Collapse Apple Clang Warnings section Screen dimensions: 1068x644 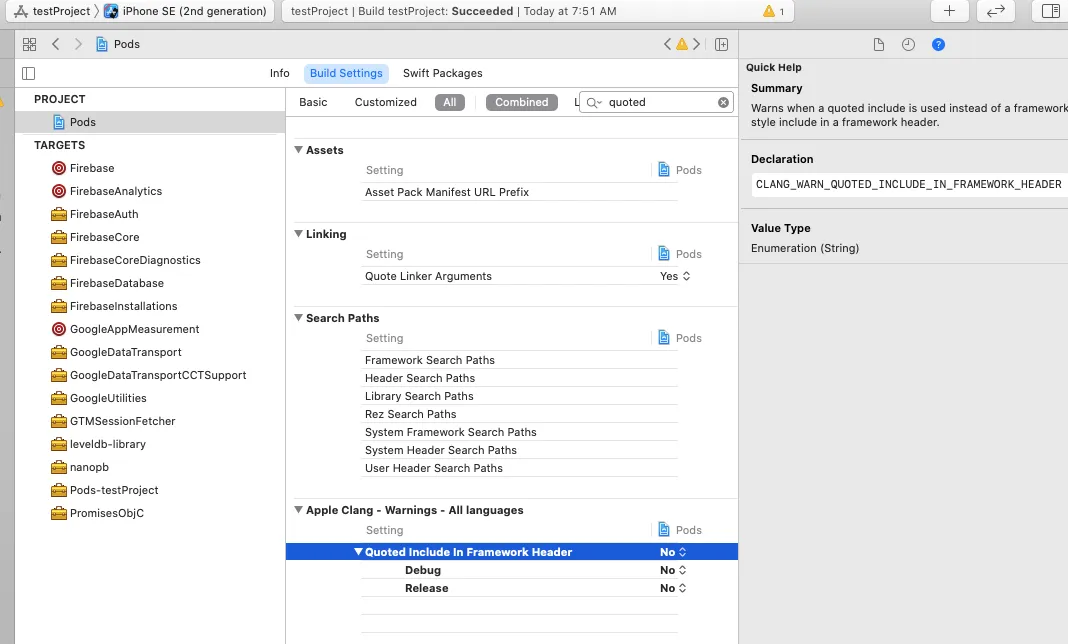tap(298, 510)
